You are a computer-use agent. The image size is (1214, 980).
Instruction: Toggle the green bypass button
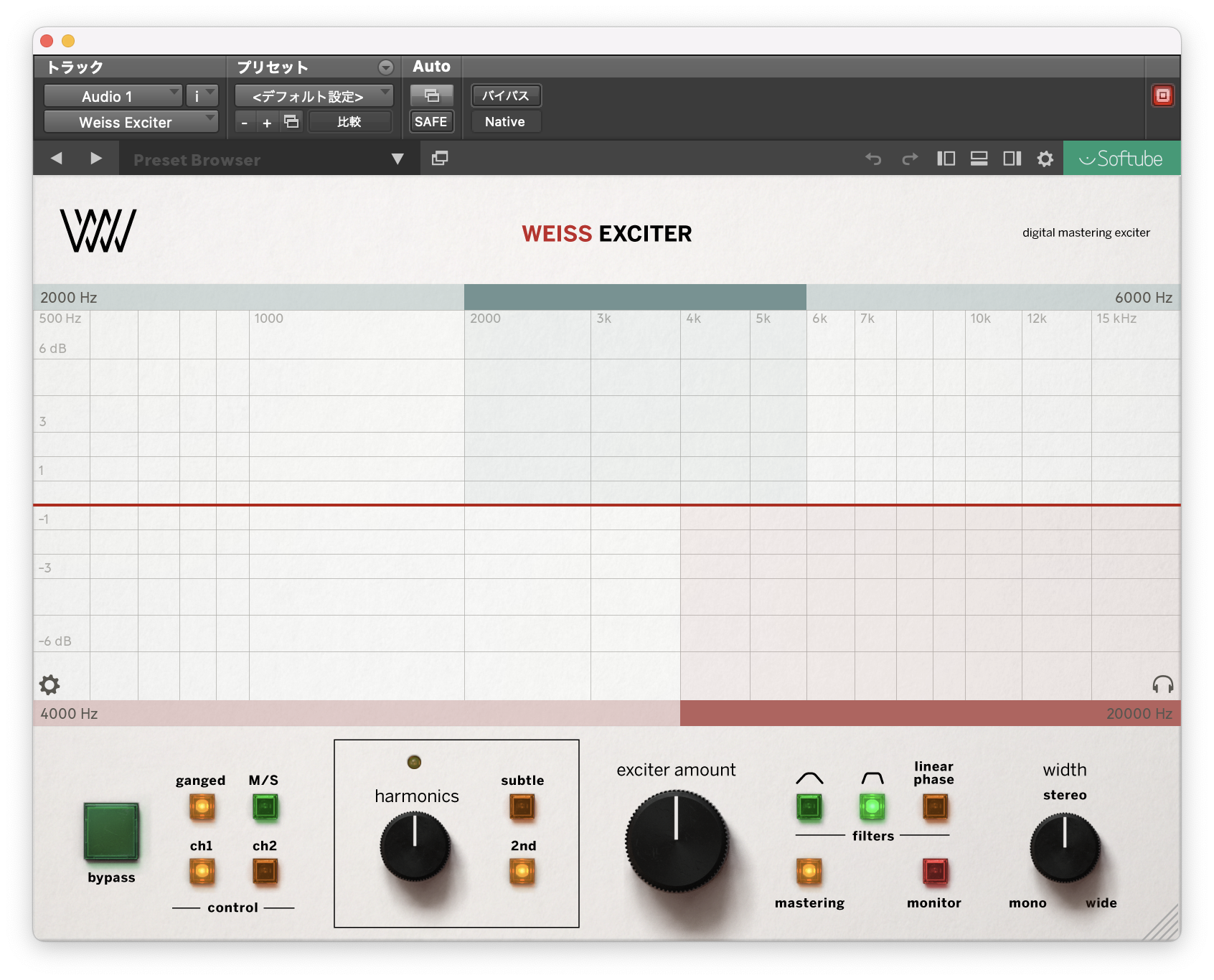111,831
